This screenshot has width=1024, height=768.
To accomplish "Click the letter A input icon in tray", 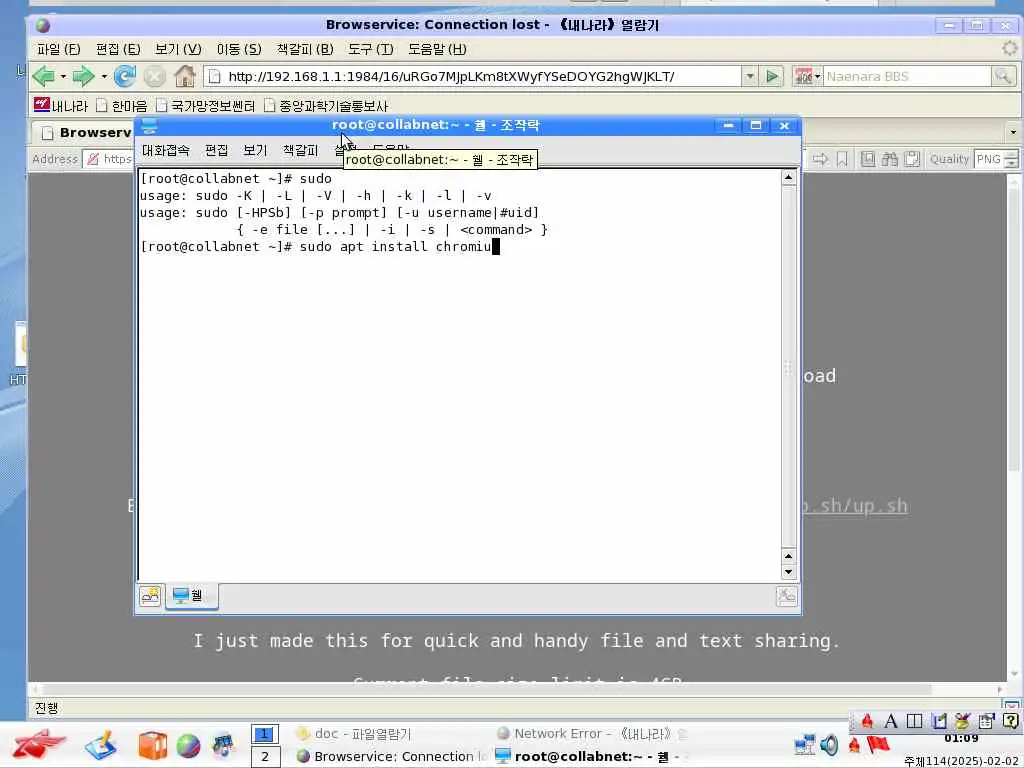I will (891, 721).
